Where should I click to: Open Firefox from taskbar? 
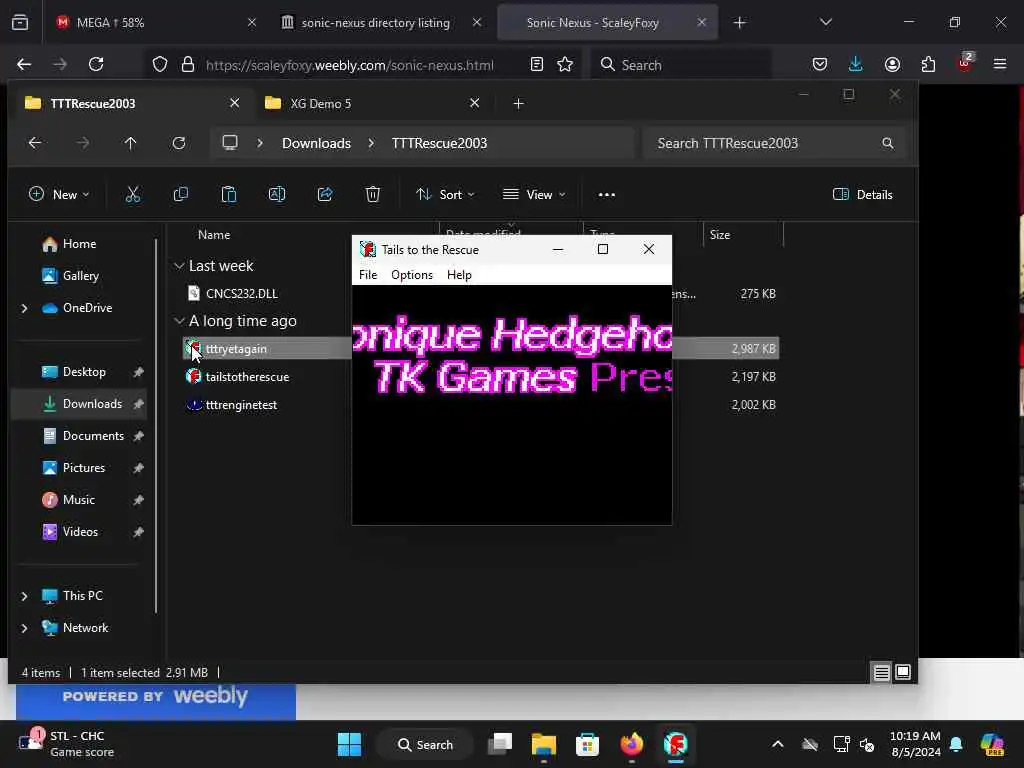[x=632, y=744]
